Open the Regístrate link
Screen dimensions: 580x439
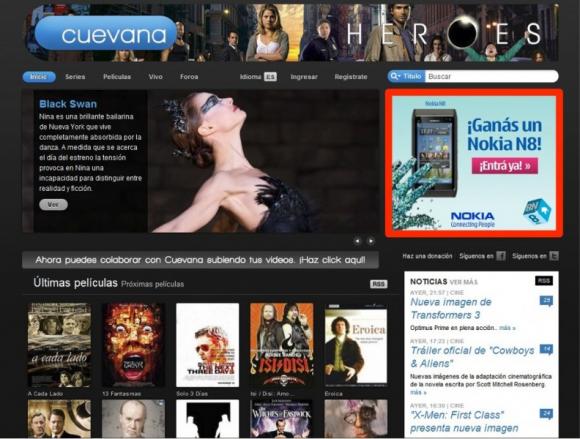tap(351, 77)
